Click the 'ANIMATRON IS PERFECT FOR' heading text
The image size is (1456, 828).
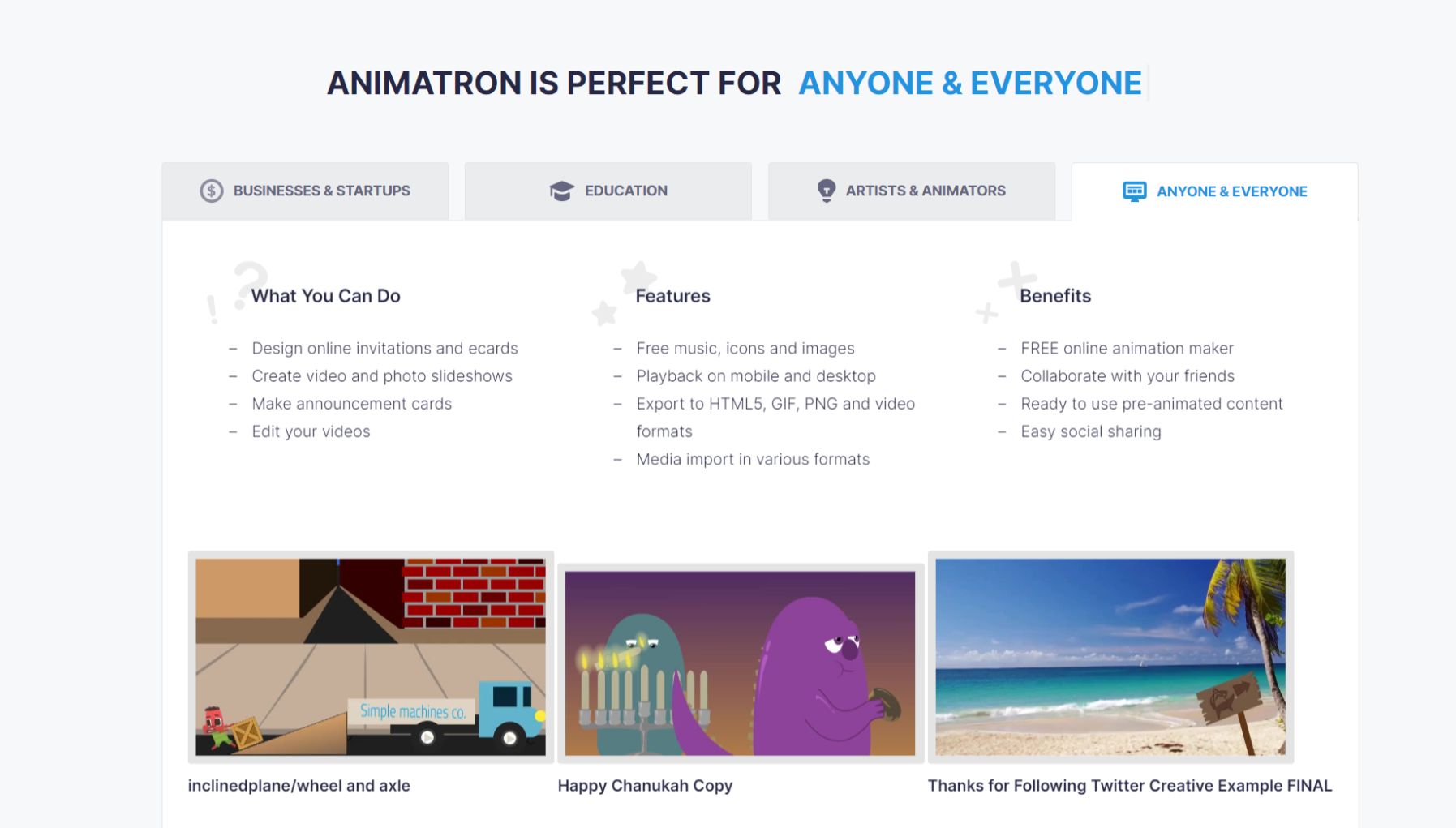(554, 83)
